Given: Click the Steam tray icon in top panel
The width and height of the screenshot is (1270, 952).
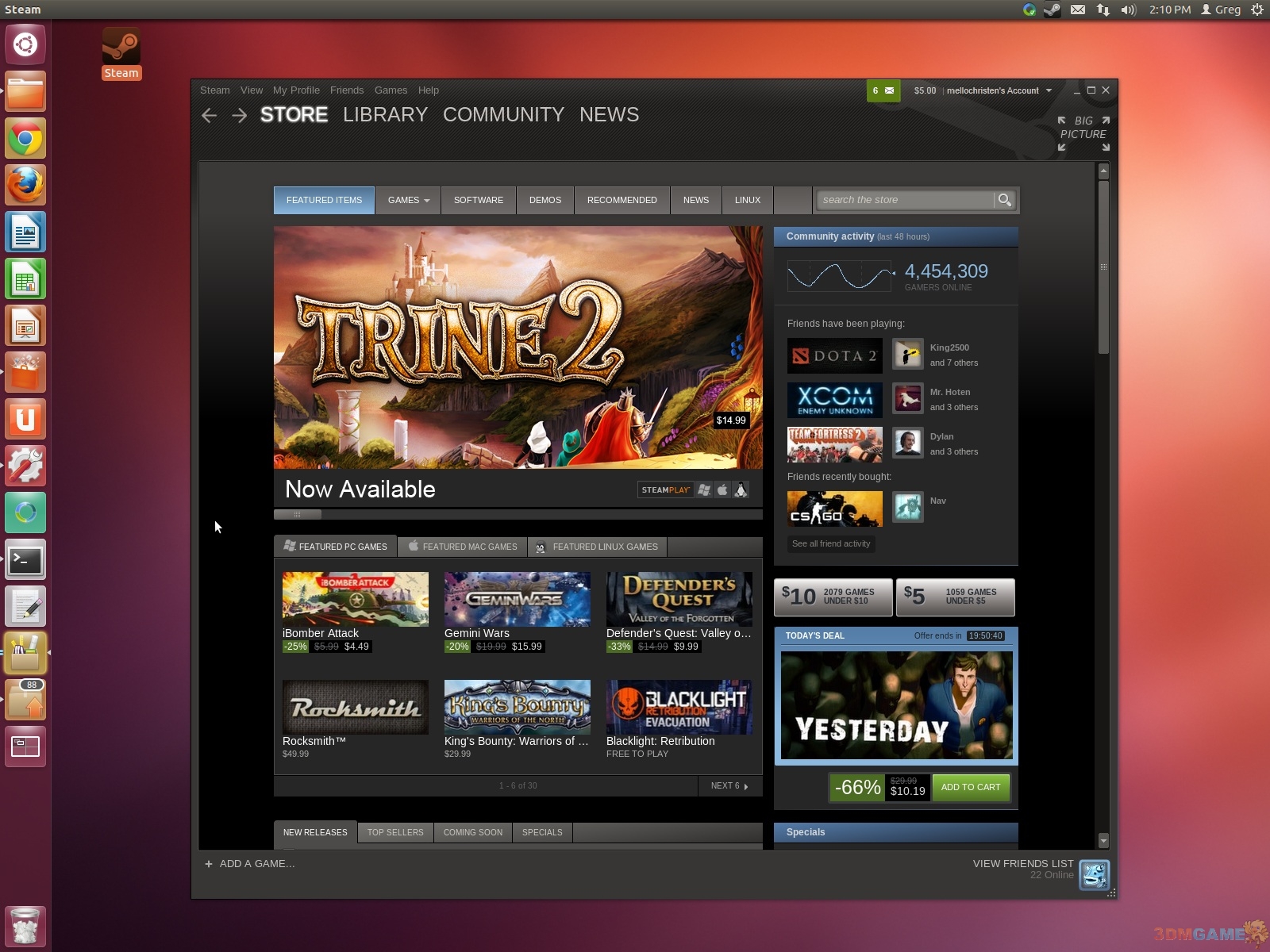Looking at the screenshot, I should coord(1052,10).
